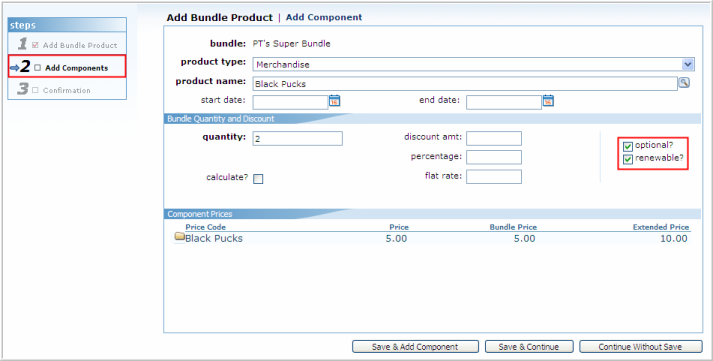Click into the end date field

(504, 102)
